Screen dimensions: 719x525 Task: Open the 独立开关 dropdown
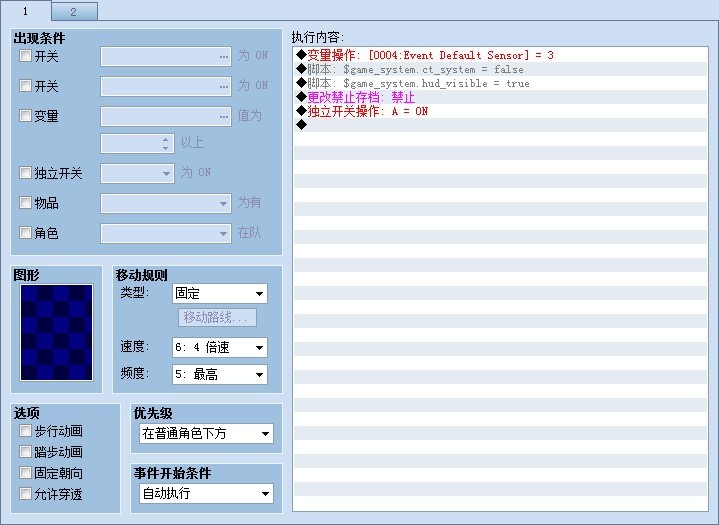pyautogui.click(x=137, y=173)
